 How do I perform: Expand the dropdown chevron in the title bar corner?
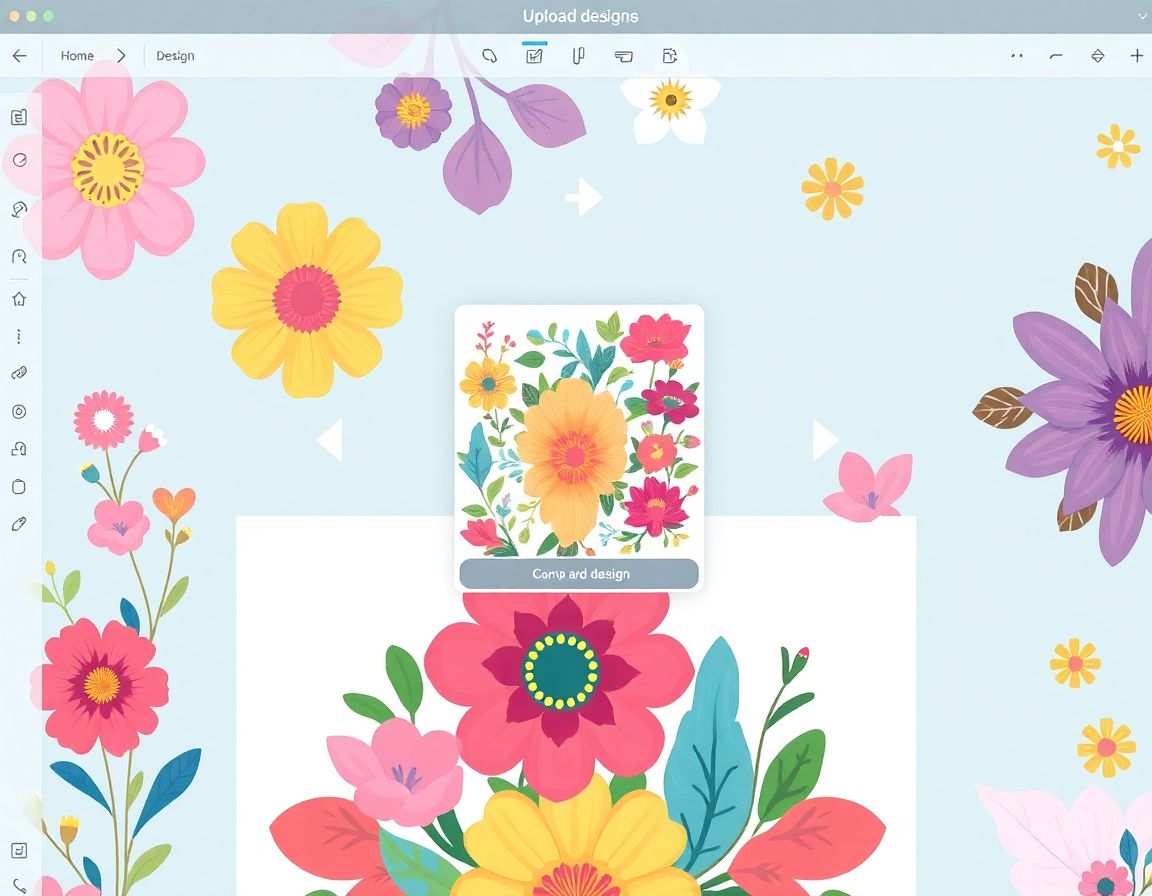click(1141, 16)
